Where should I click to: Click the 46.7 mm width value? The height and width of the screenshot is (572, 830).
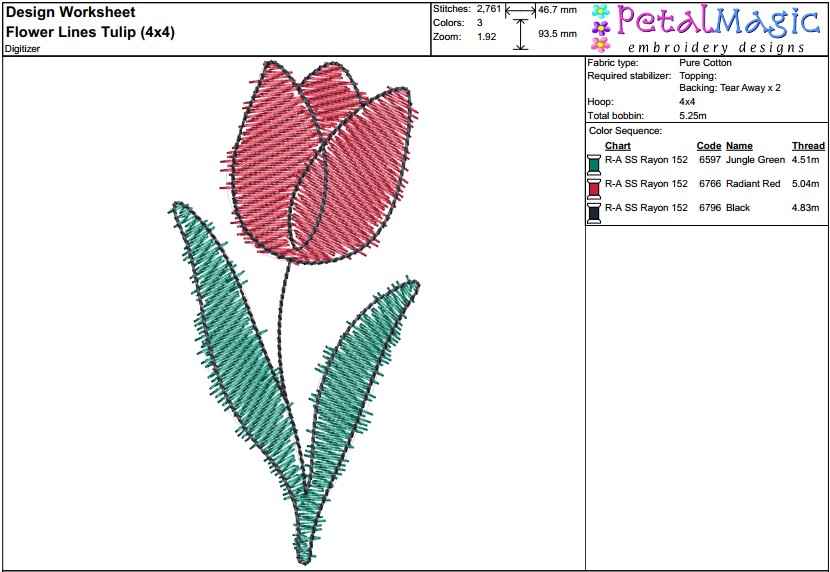click(x=557, y=10)
